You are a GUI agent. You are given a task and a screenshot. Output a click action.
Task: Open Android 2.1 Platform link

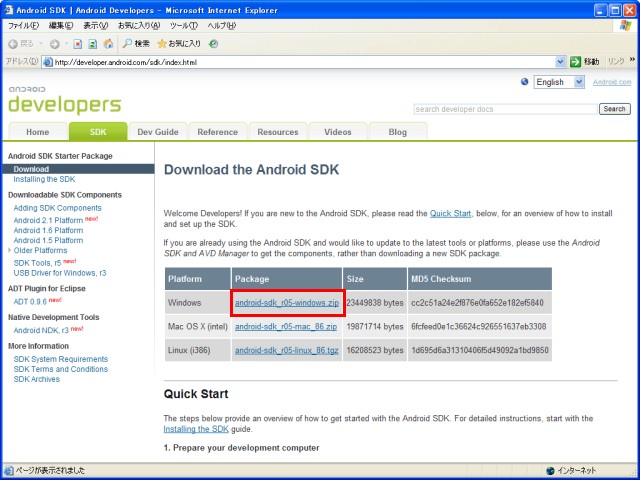pos(48,220)
